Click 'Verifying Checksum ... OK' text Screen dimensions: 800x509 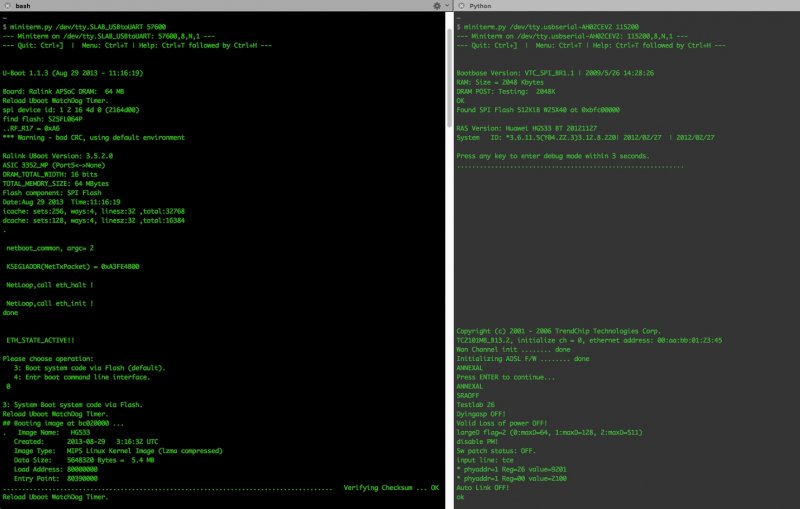(x=391, y=488)
